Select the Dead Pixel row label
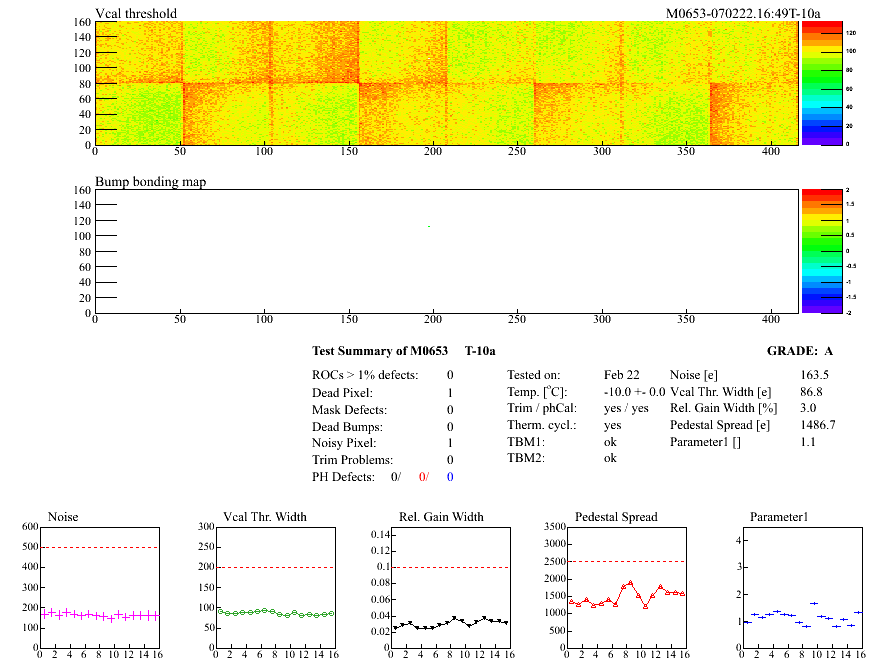 342,393
